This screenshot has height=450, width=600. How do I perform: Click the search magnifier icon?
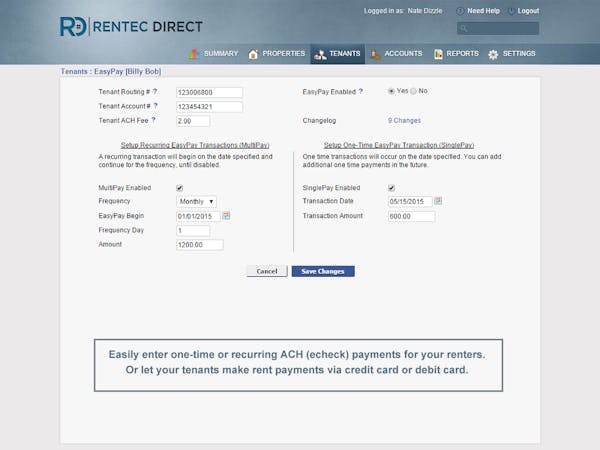[463, 28]
